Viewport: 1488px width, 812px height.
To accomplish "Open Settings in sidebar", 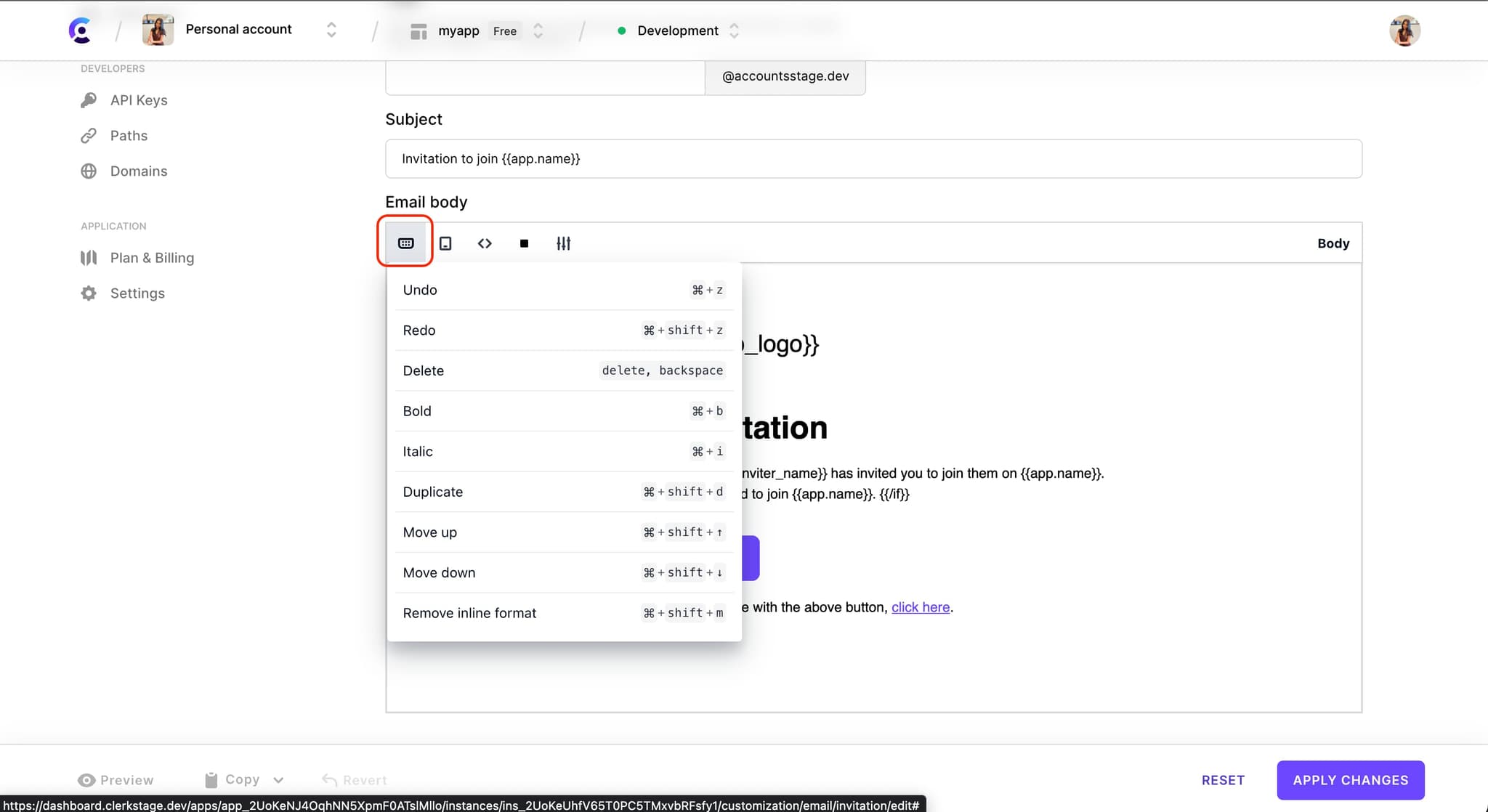I will (137, 293).
